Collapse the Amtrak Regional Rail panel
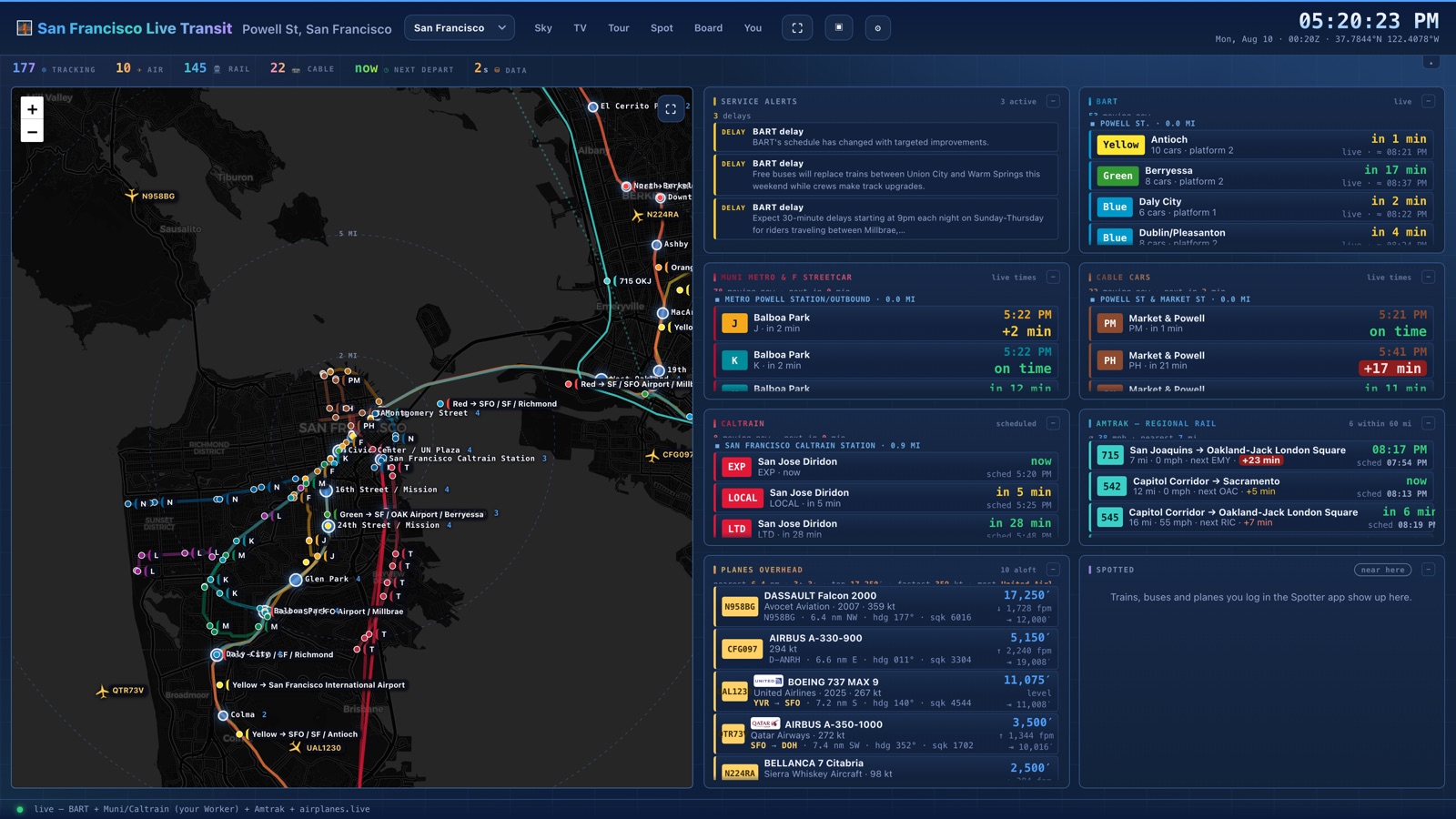This screenshot has width=1456, height=819. coord(1428,423)
